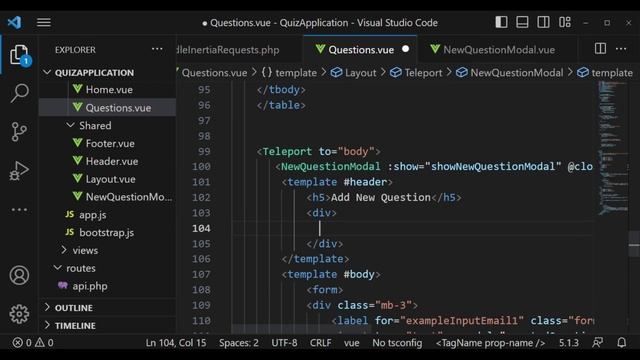Open Header.vue from the Shared folder
Viewport: 640px width, 360px height.
coord(106,161)
